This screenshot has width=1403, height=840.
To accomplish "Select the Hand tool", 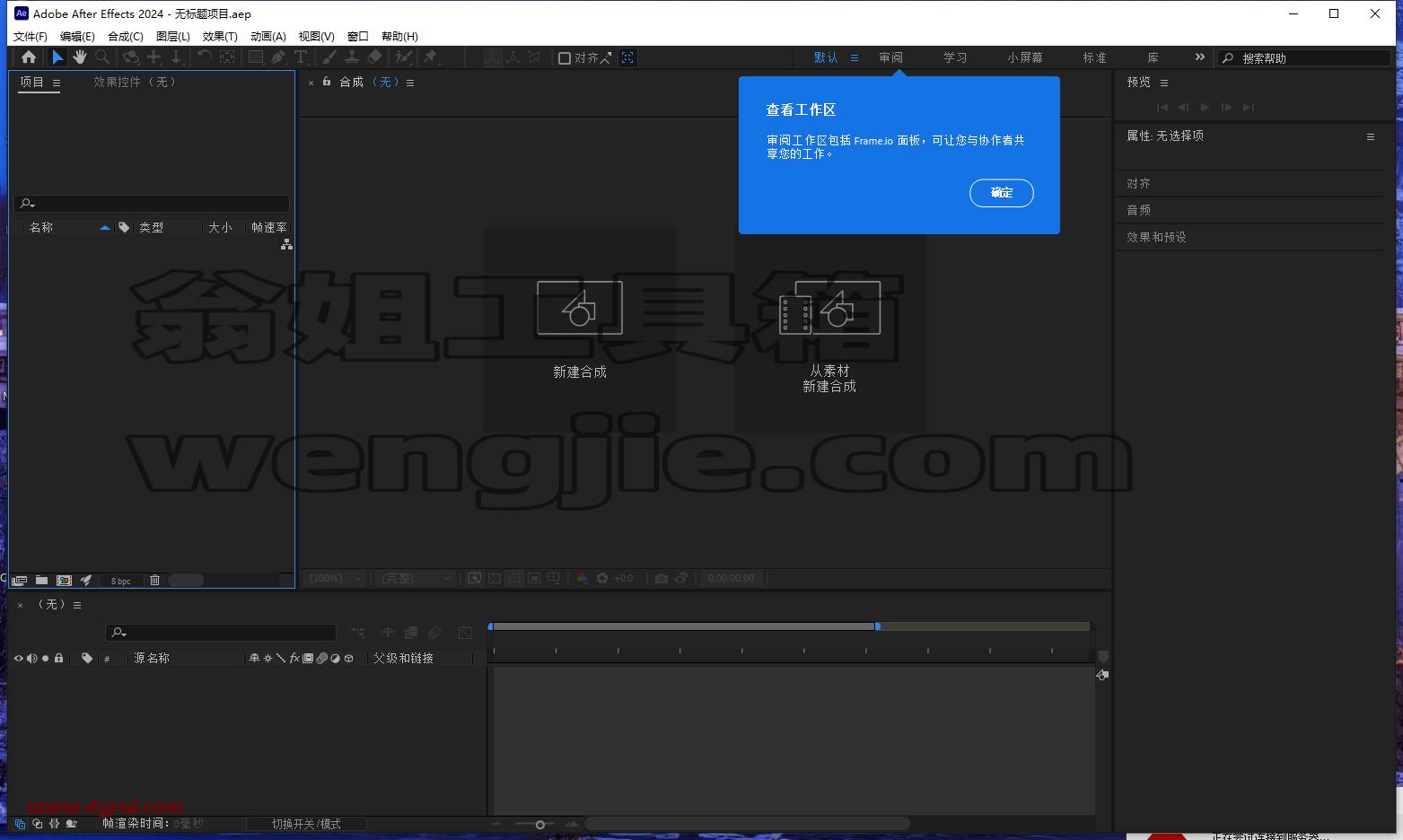I will [x=80, y=57].
